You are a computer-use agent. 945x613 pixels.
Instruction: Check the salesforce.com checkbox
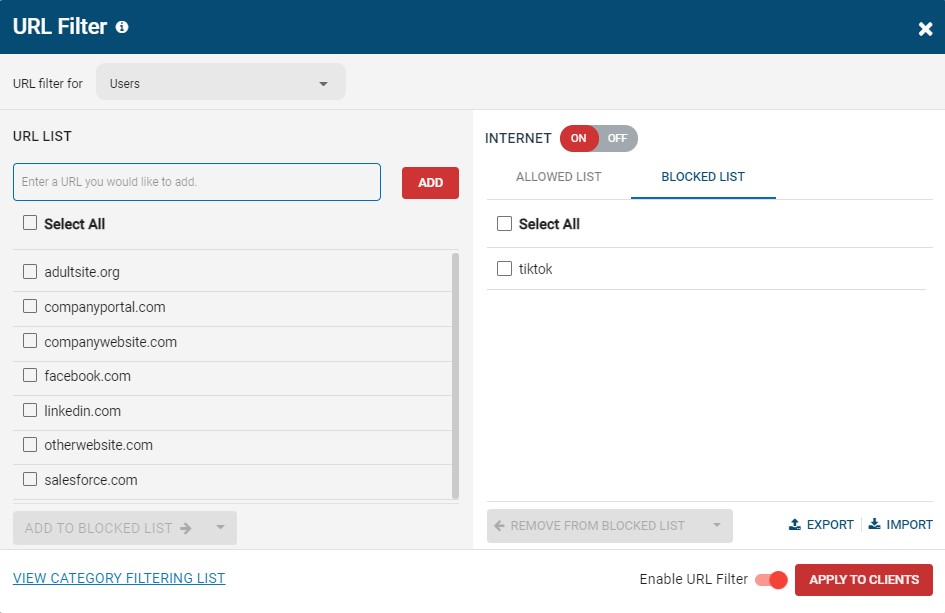coord(30,479)
